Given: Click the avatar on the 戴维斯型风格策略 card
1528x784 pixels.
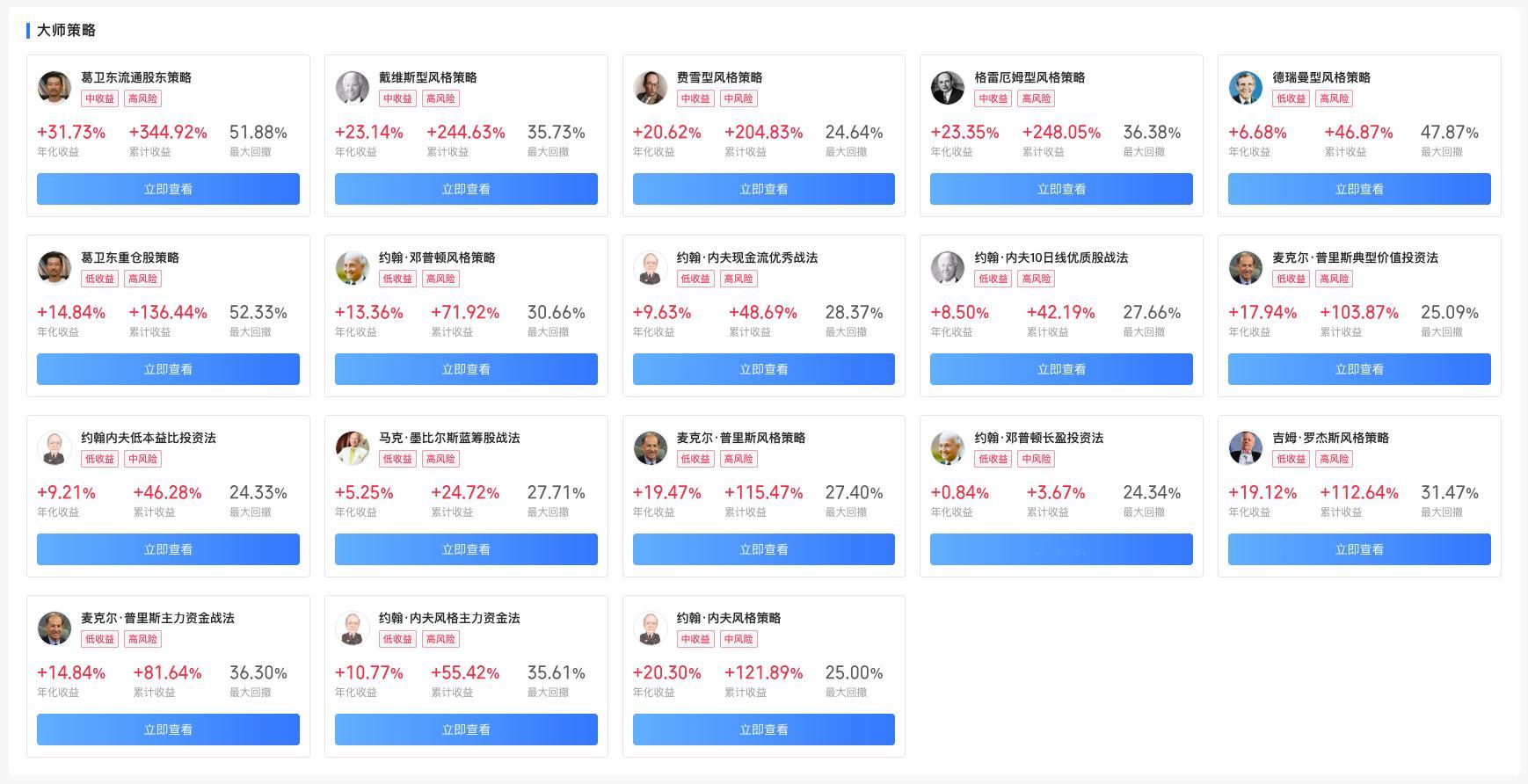Looking at the screenshot, I should coord(353,87).
